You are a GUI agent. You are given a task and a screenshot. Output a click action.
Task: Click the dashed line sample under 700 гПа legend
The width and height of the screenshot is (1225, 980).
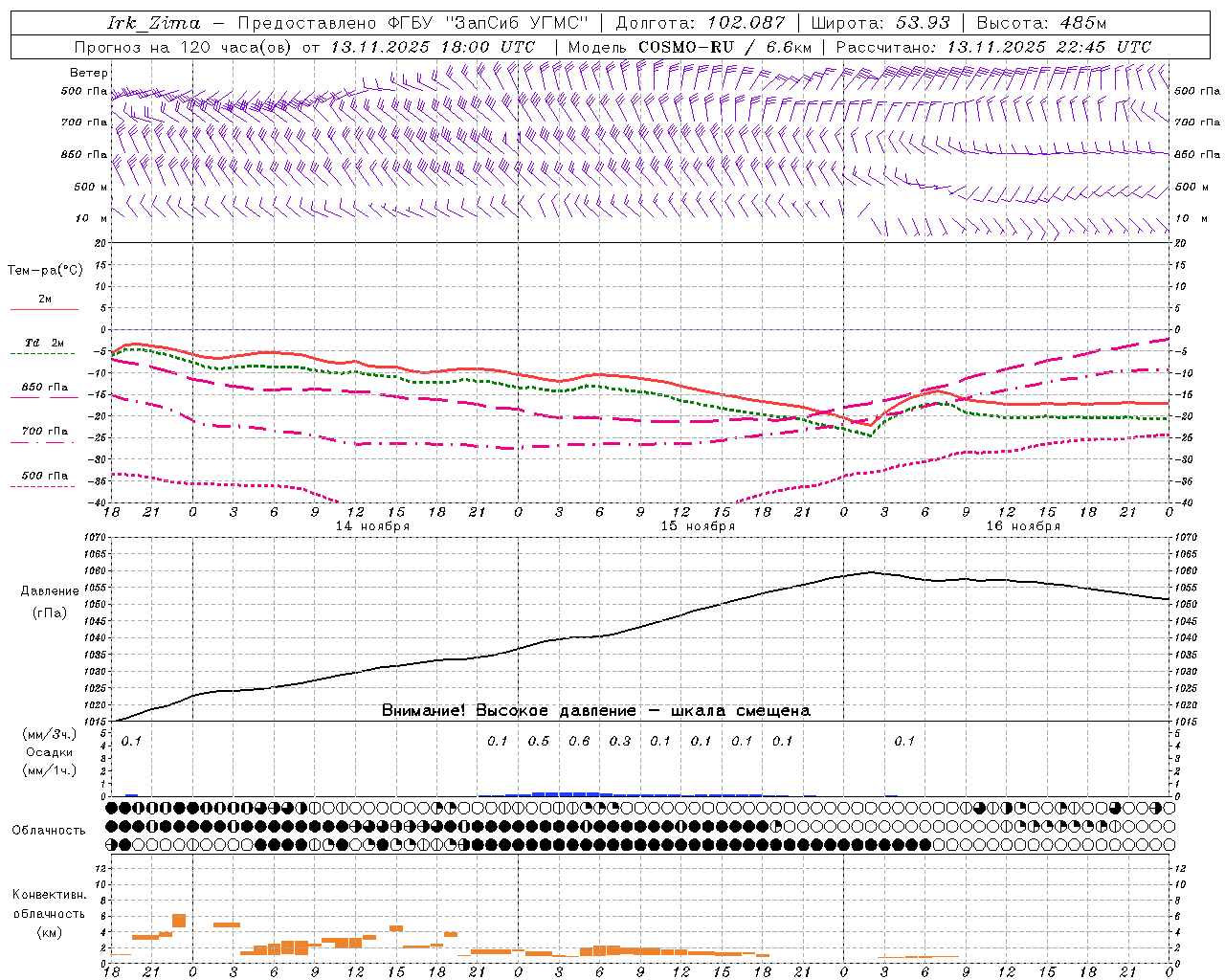coord(42,442)
